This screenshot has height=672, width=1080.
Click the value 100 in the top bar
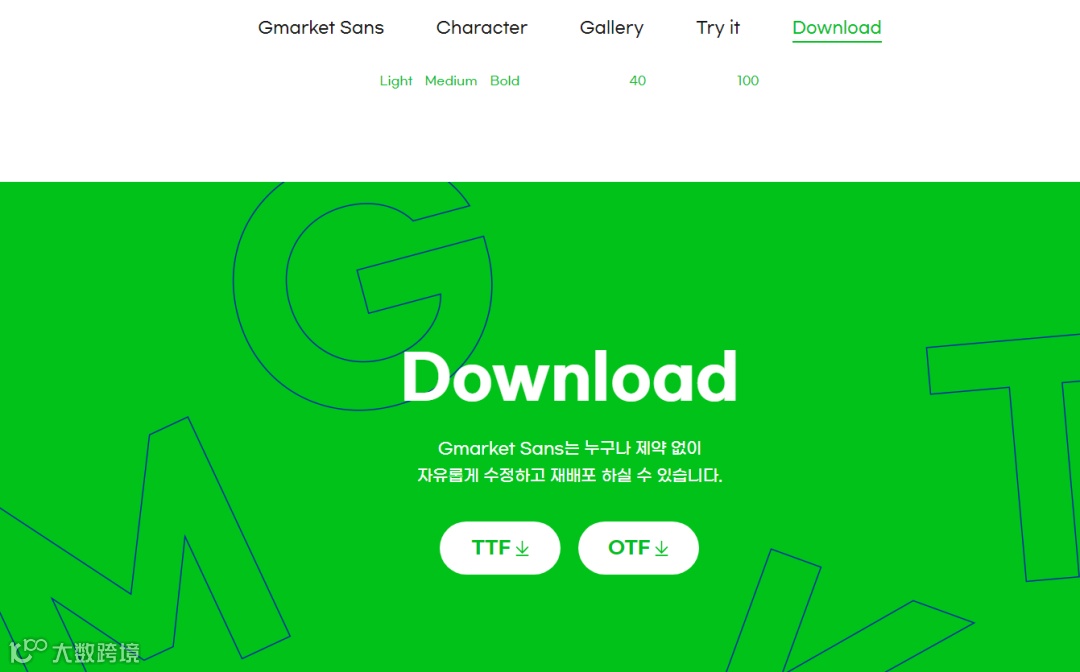click(x=748, y=81)
